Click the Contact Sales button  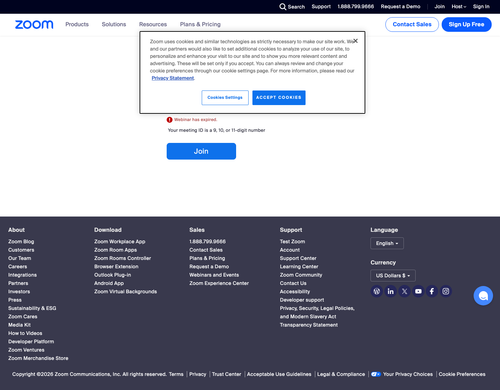tap(412, 24)
